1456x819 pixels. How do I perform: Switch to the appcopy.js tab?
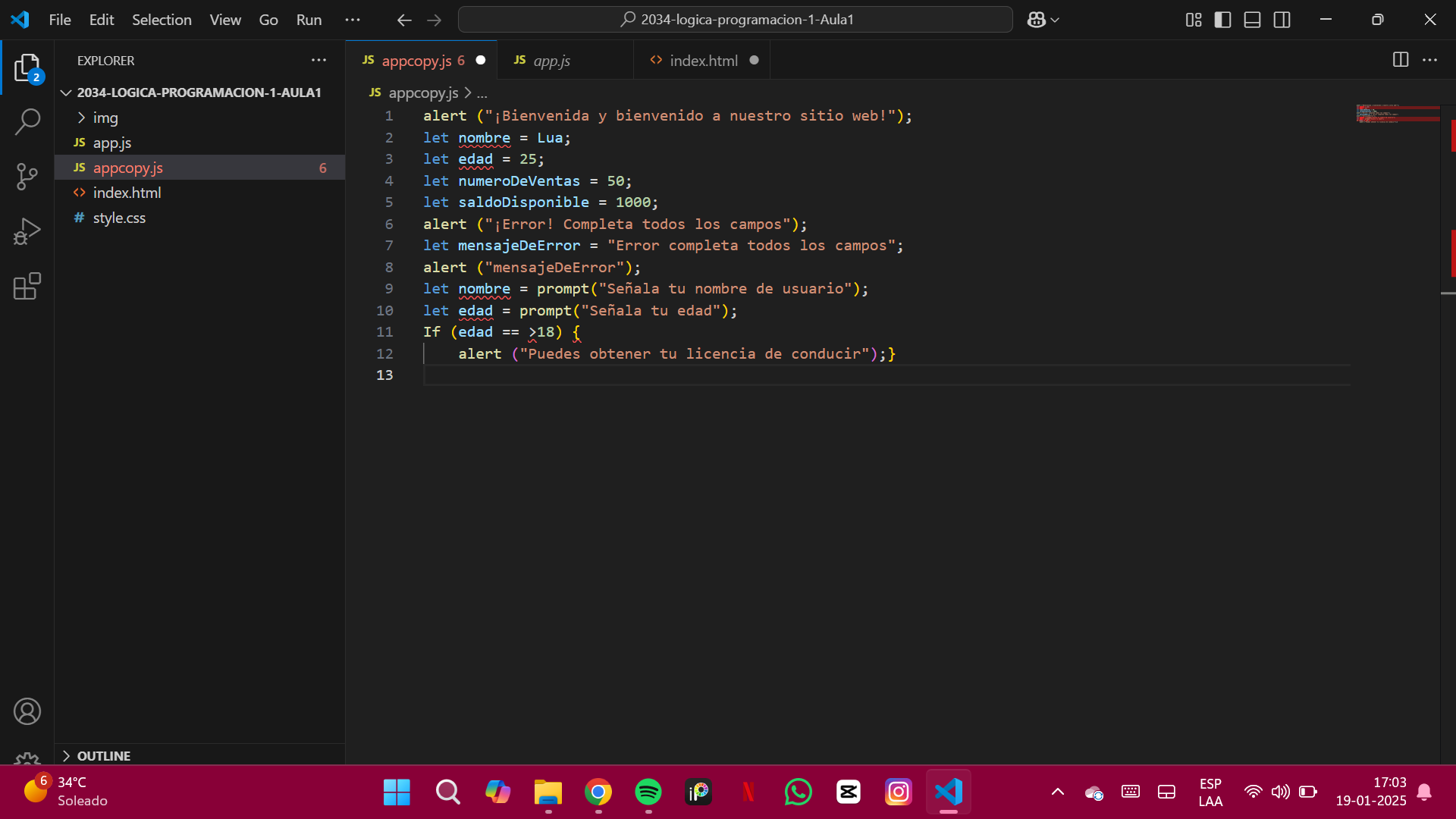421,60
